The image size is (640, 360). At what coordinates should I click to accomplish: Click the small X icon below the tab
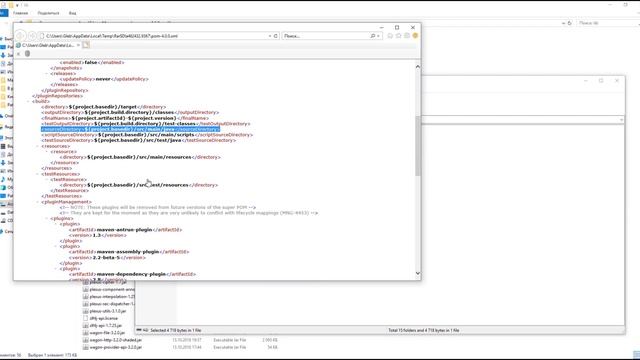point(18,53)
